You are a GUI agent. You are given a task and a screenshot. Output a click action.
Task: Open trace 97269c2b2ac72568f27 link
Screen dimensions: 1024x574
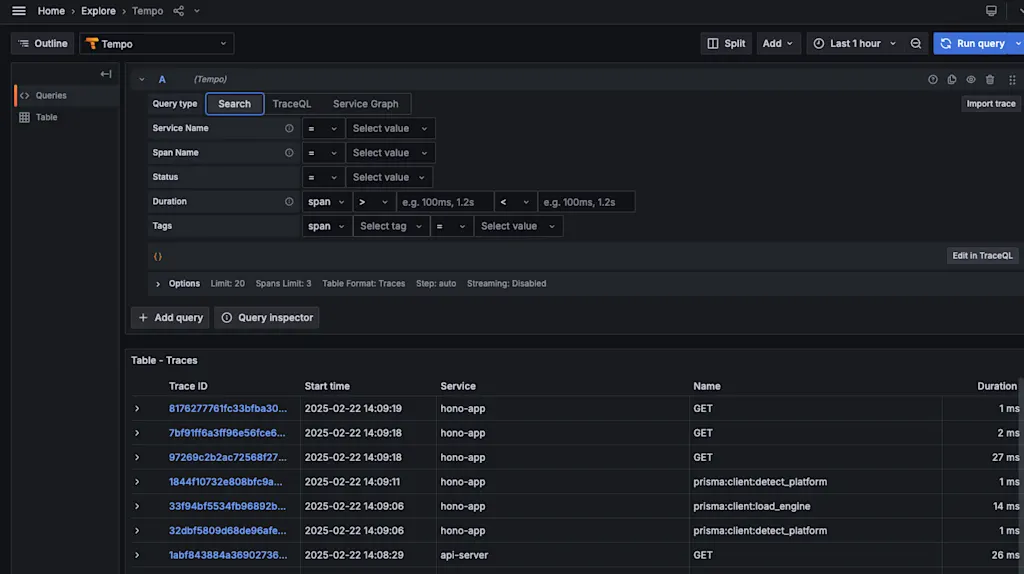click(227, 457)
